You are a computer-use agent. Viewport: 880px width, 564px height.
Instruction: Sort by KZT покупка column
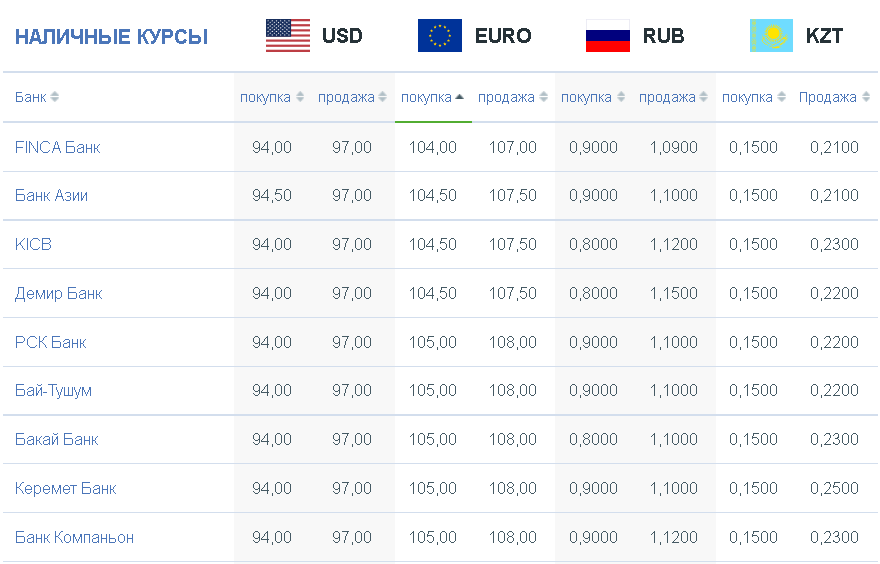point(754,97)
